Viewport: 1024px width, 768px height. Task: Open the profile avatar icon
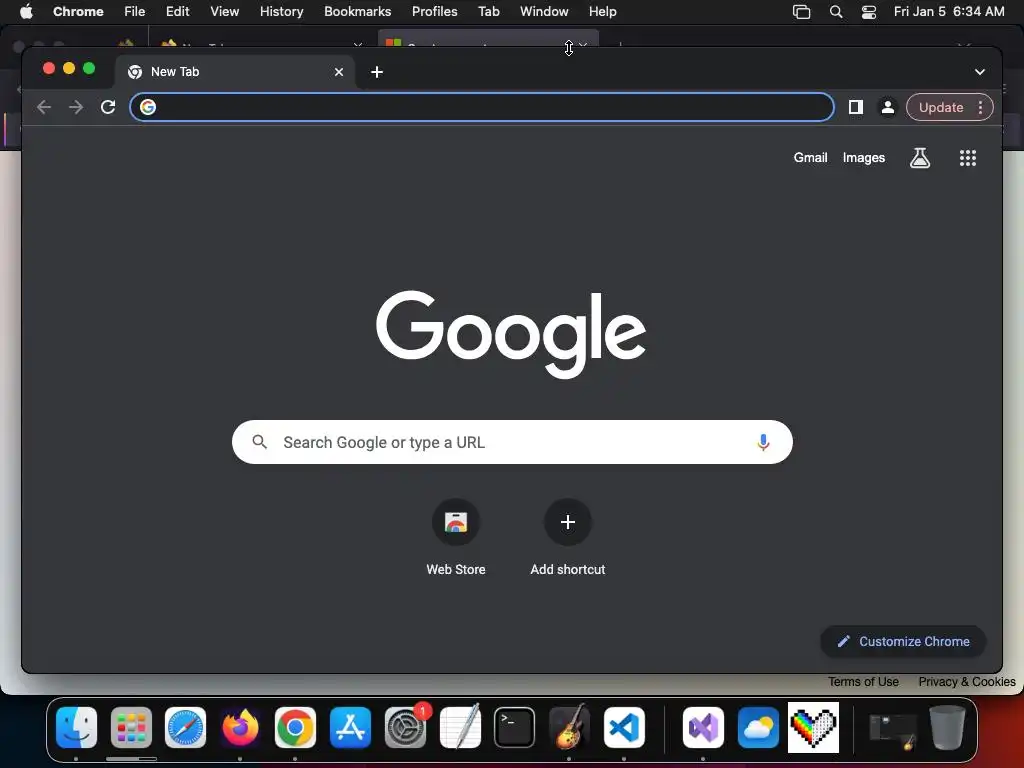click(x=888, y=107)
